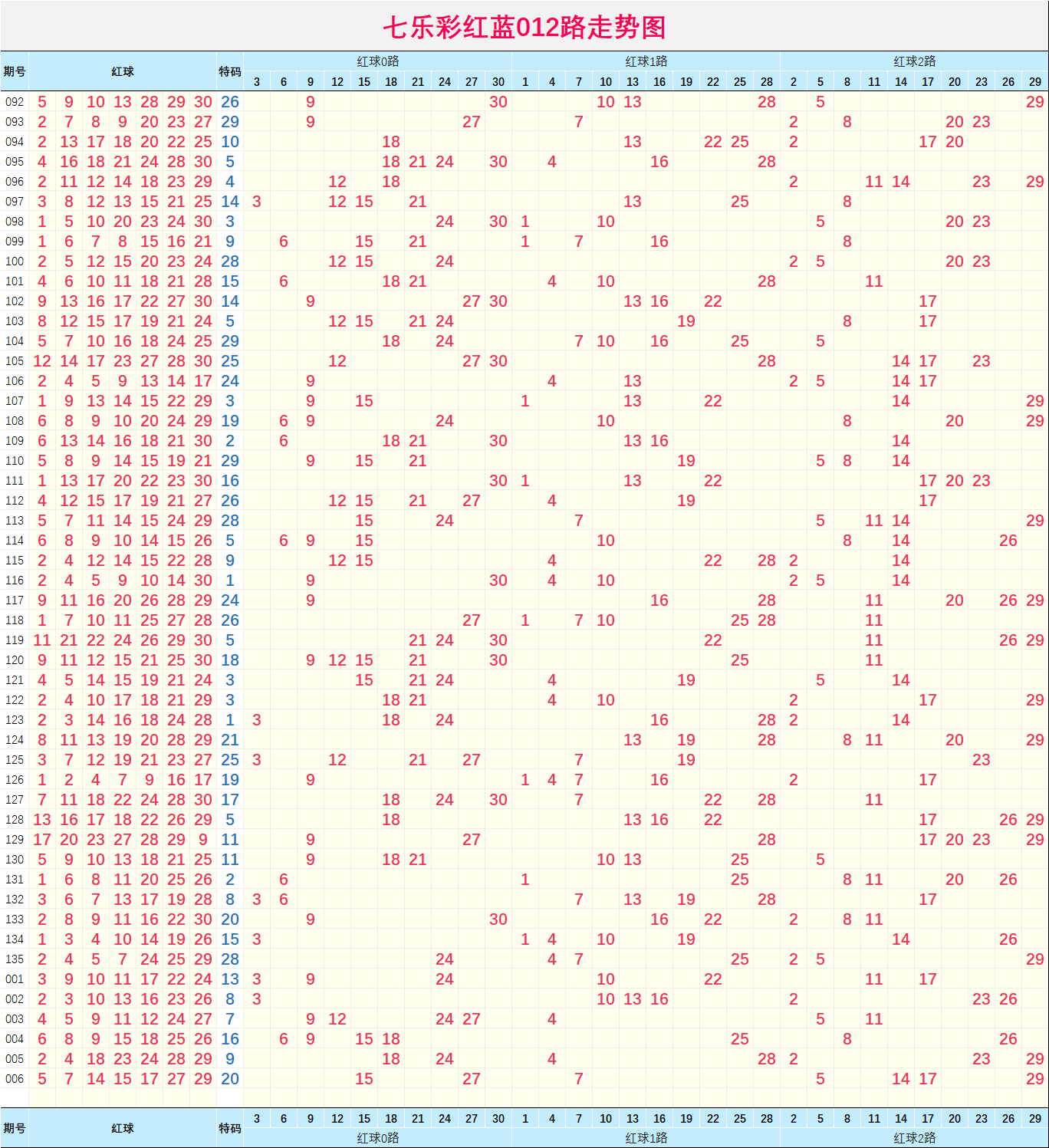Click special number 21 in row 124
This screenshot has height=1148, width=1049.
point(230,740)
